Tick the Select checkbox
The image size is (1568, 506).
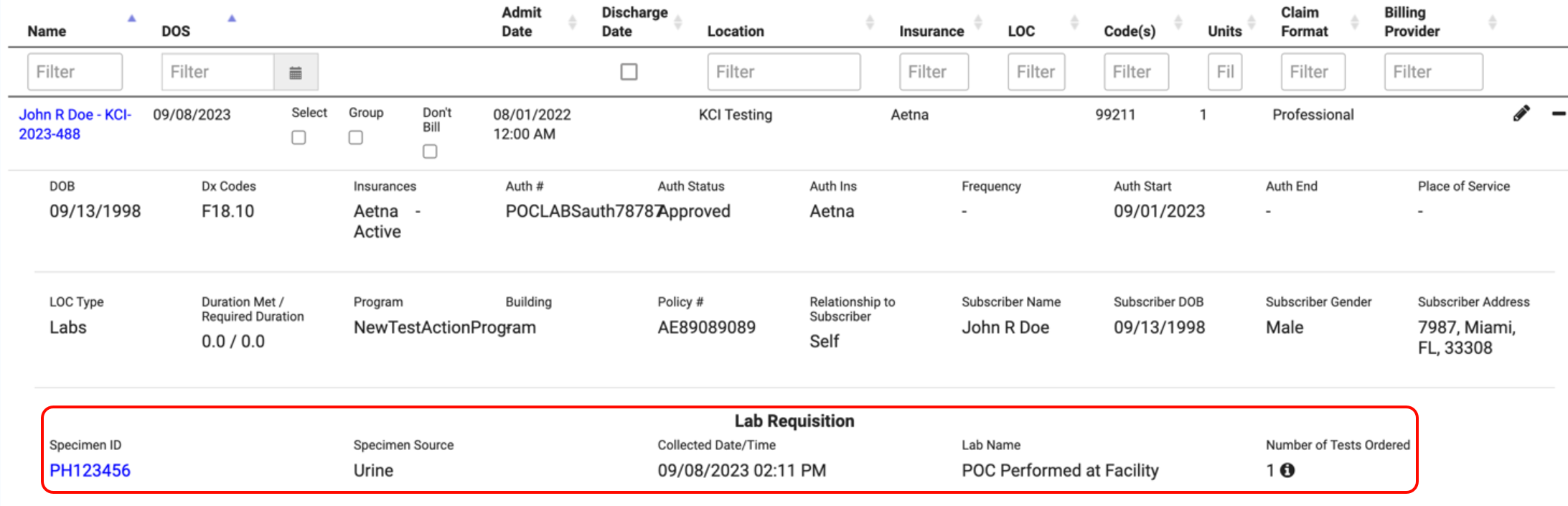(x=299, y=137)
